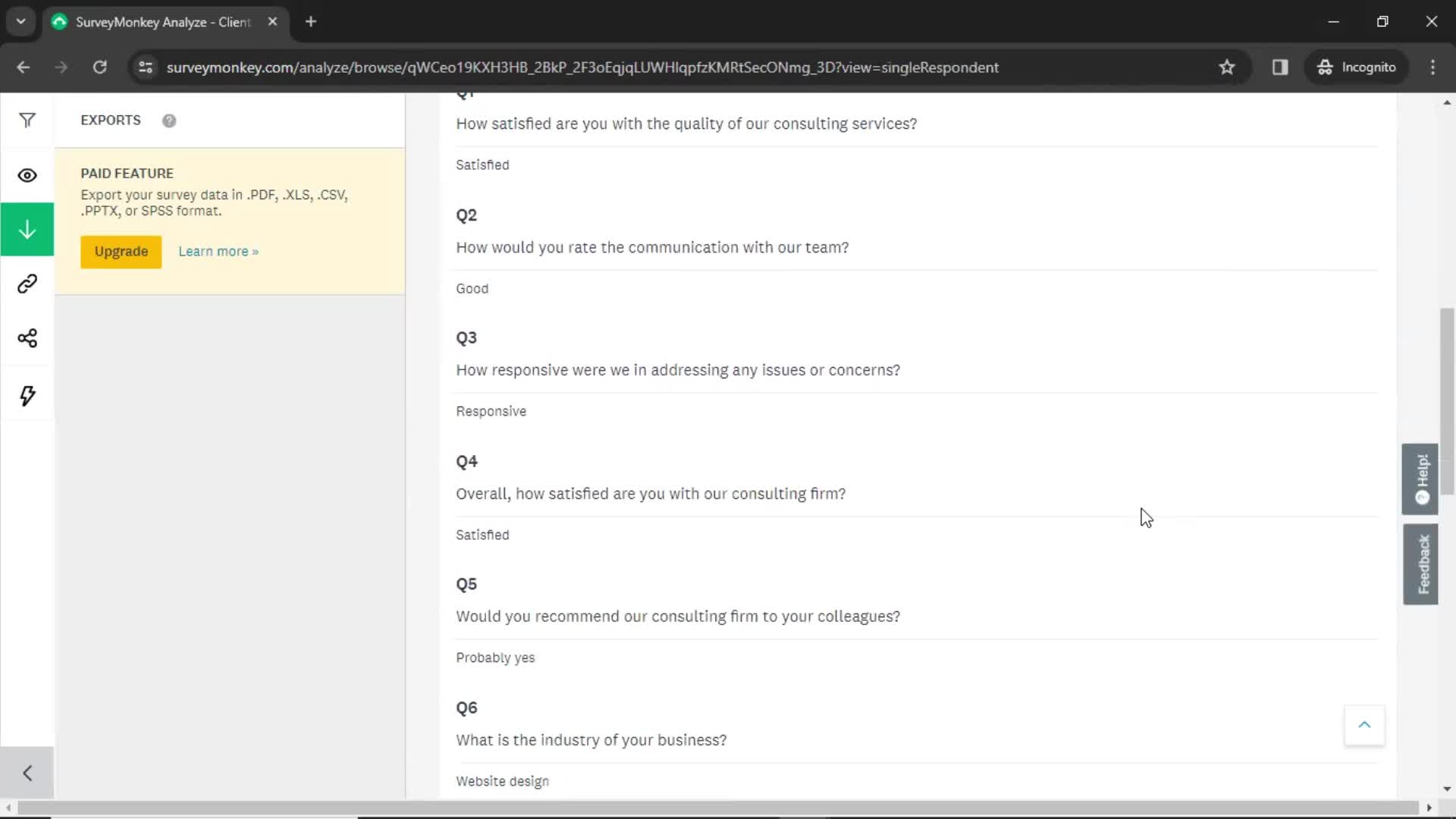
Task: Click the vertical scrollbar thumb
Action: click(x=1447, y=401)
